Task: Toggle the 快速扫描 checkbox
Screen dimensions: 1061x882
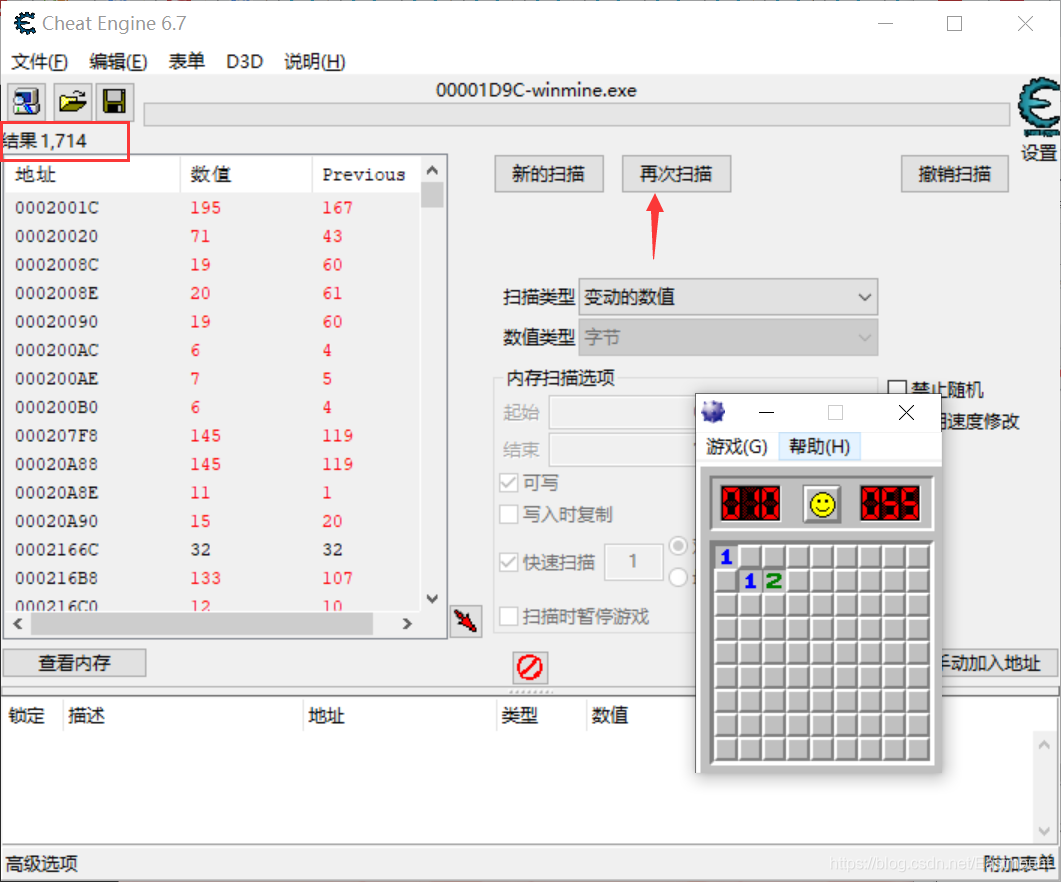Action: pyautogui.click(x=509, y=562)
